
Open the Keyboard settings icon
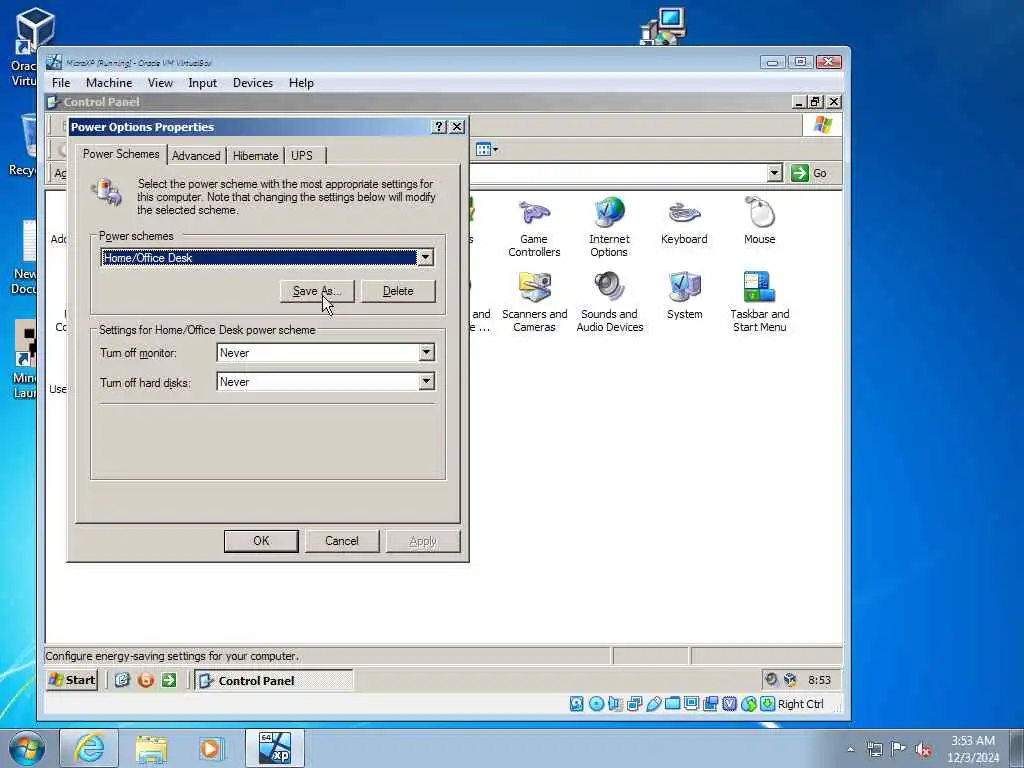684,222
